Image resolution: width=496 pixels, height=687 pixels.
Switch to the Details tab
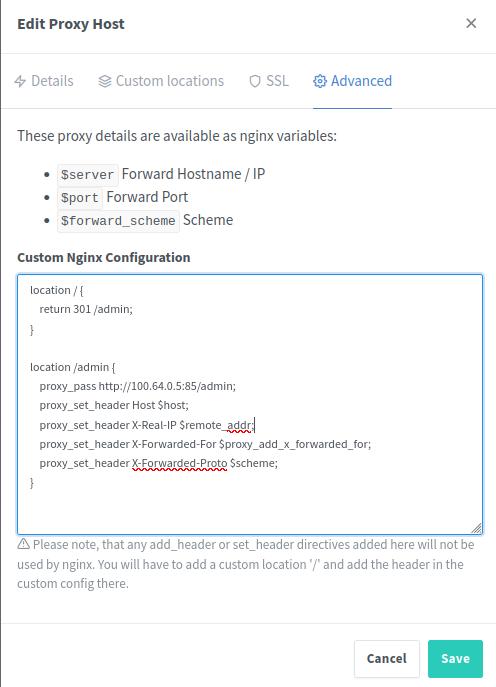tap(44, 81)
